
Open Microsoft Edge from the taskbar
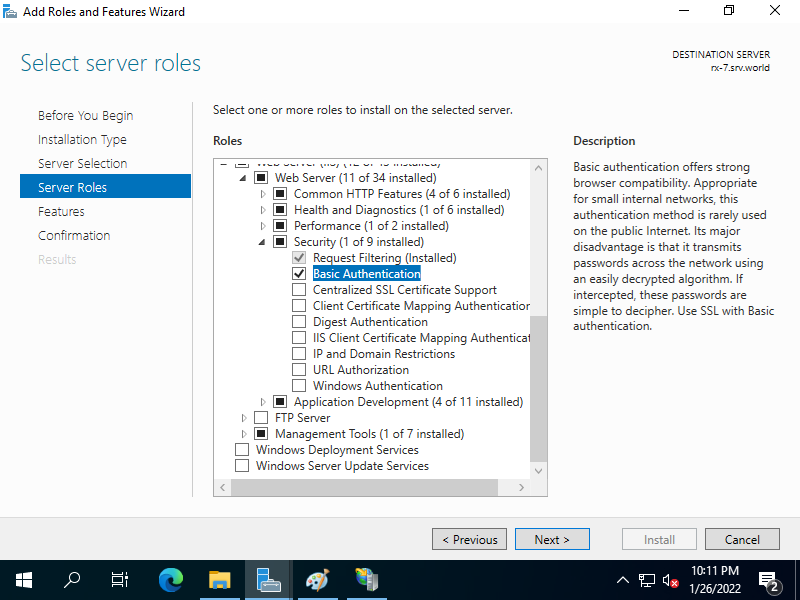pyautogui.click(x=170, y=580)
